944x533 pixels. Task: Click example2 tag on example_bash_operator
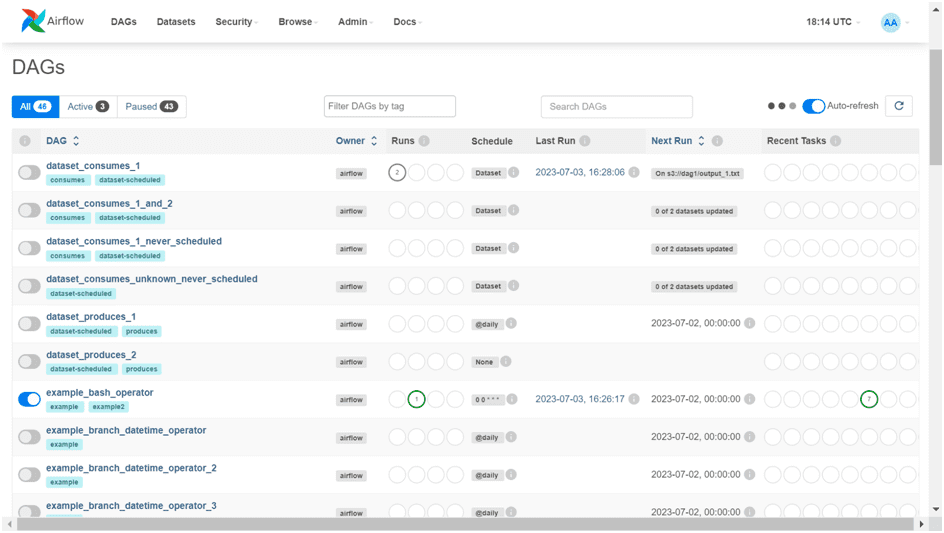(x=108, y=407)
